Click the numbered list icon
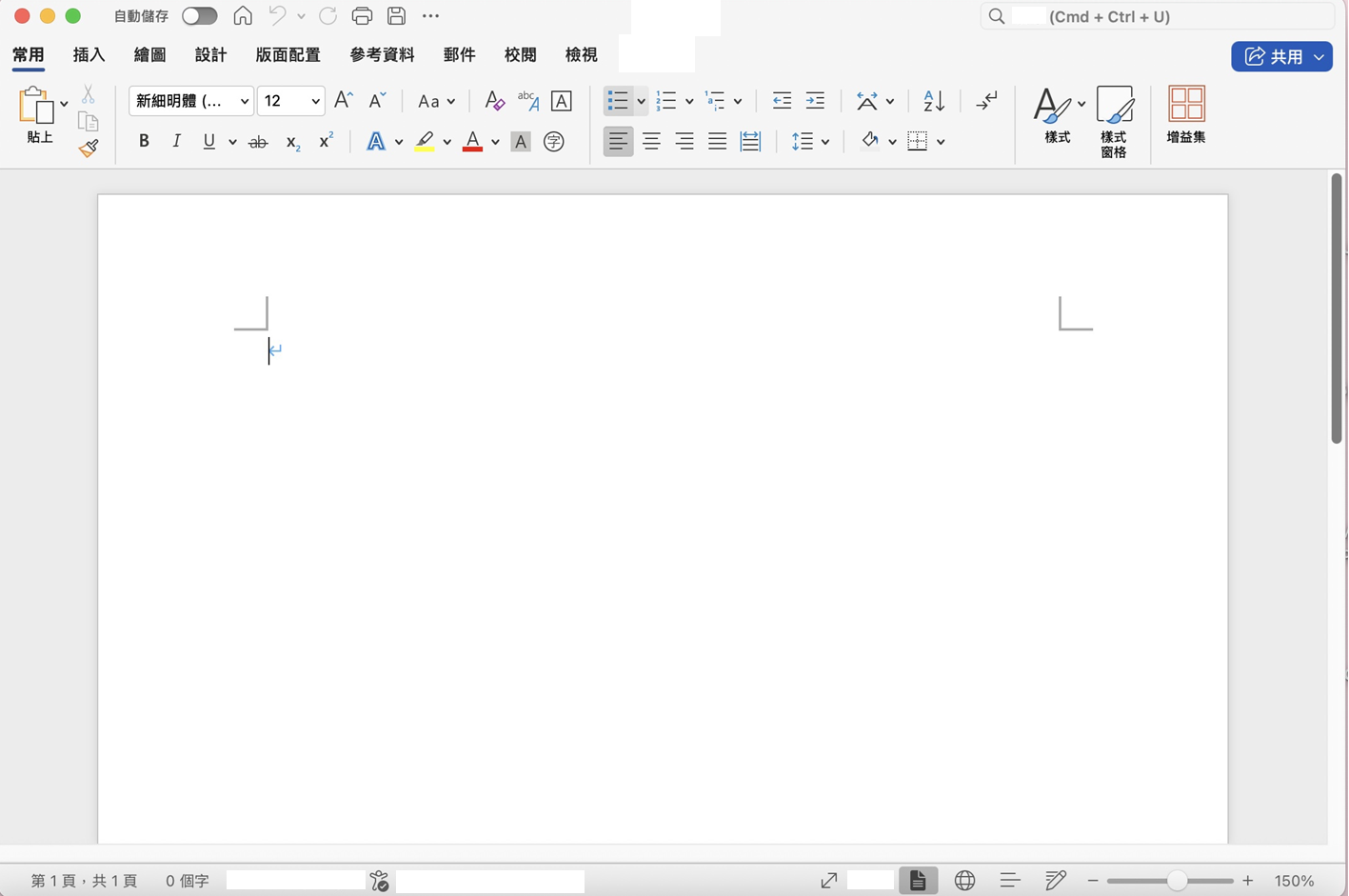1349x896 pixels. tap(666, 100)
